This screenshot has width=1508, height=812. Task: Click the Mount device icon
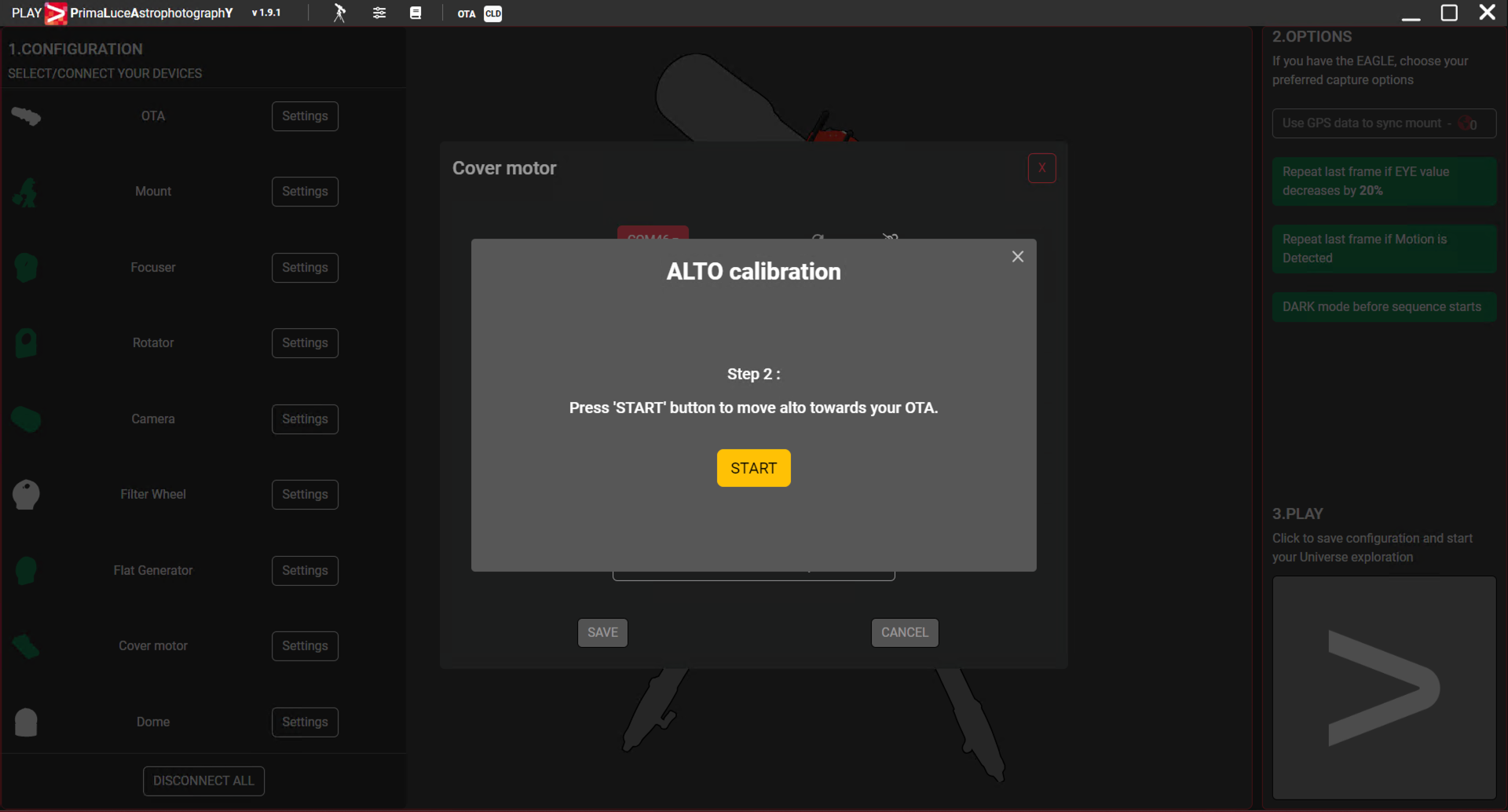25,192
